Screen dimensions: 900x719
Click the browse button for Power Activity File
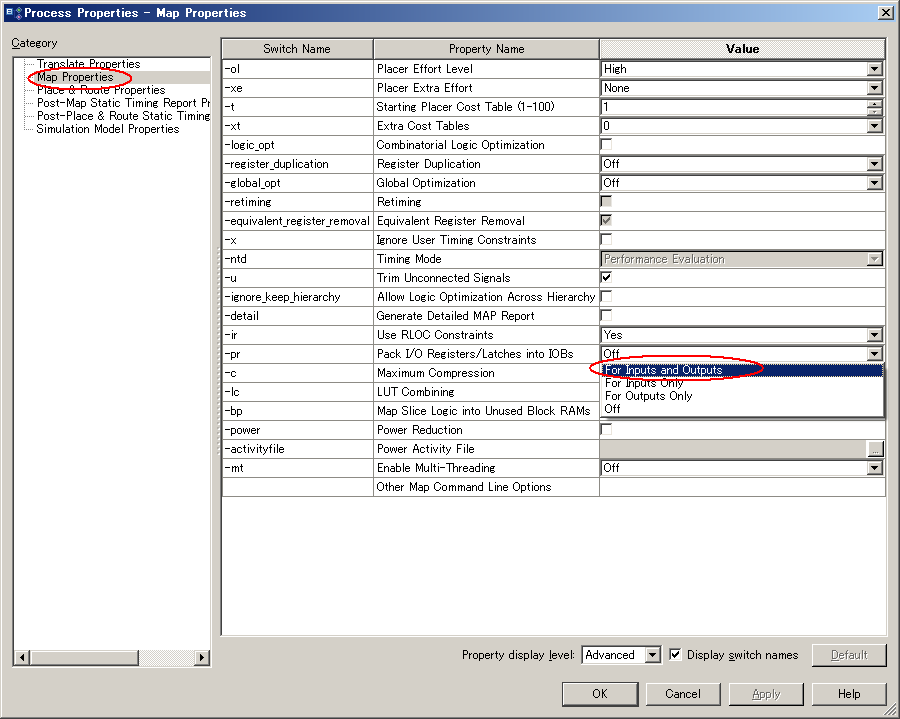(876, 450)
